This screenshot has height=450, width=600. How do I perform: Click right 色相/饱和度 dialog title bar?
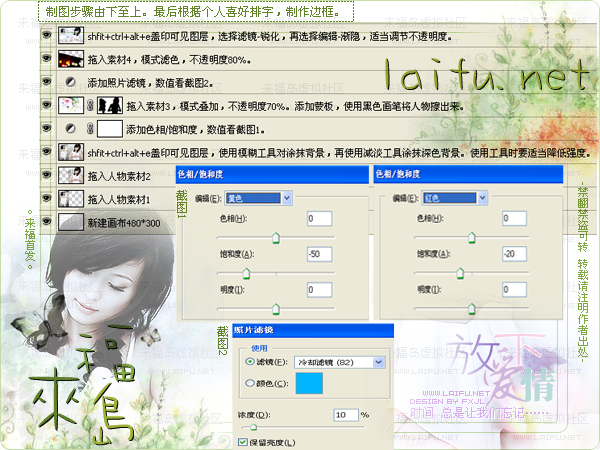[x=468, y=174]
